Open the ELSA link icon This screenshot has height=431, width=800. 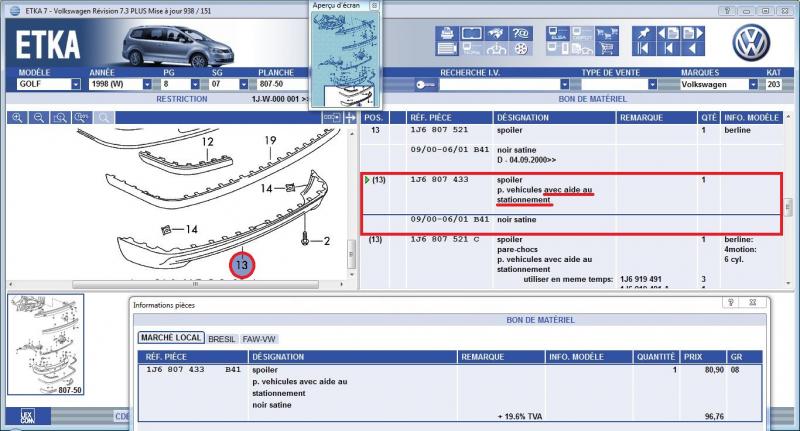[x=557, y=33]
